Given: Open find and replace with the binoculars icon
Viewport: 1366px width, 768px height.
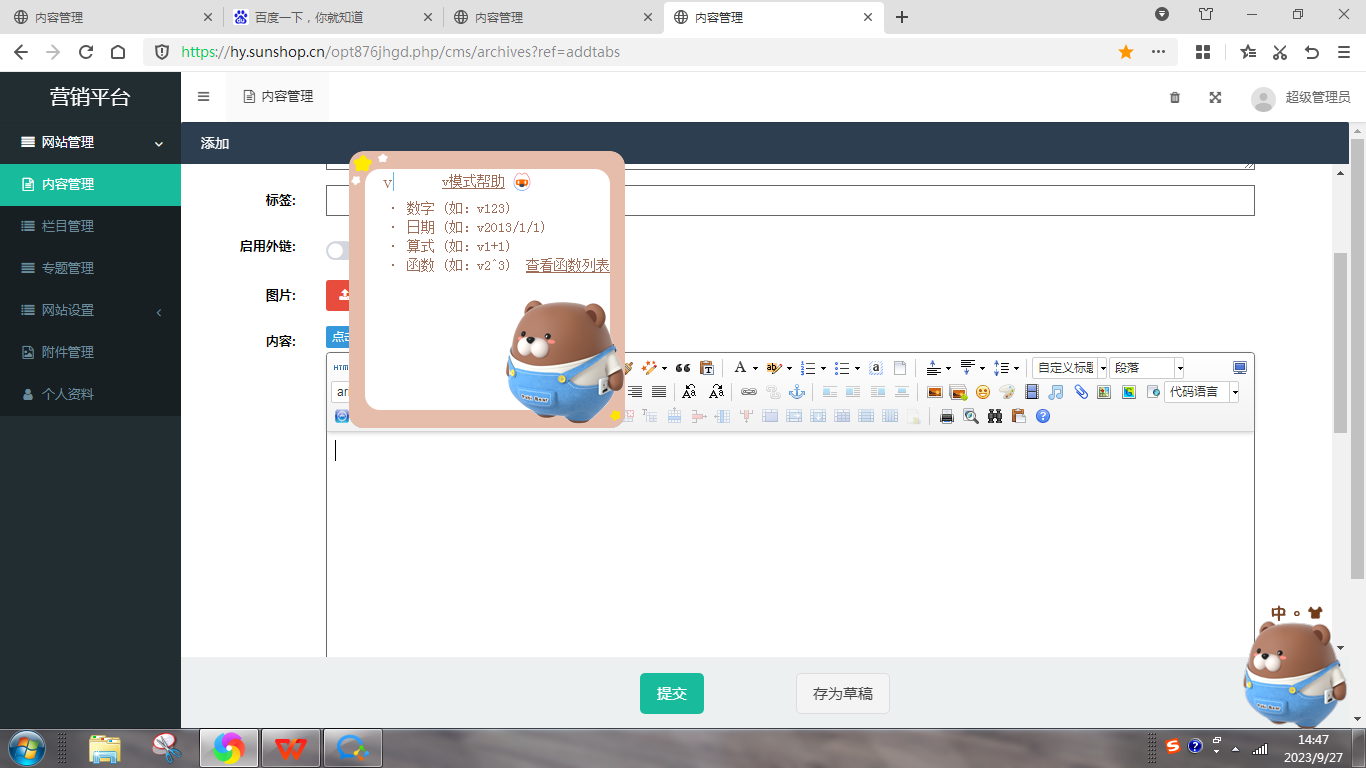Looking at the screenshot, I should (x=995, y=416).
